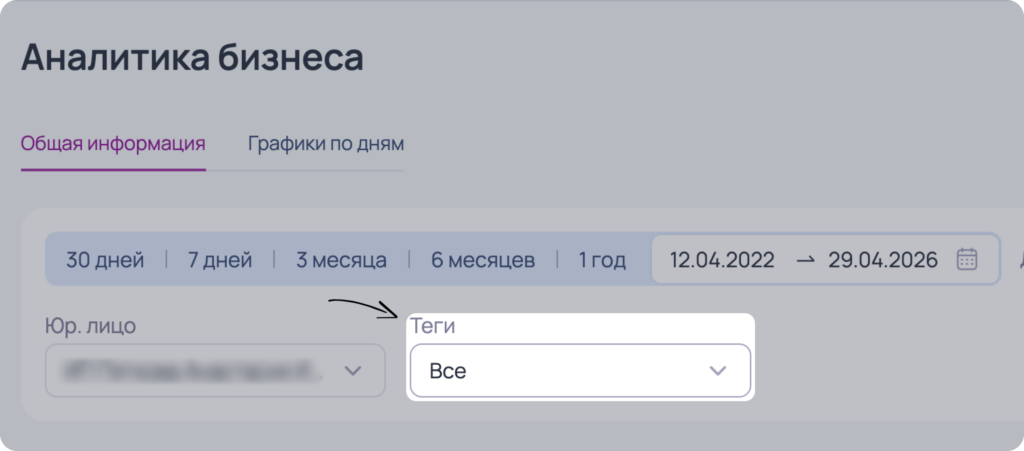Click the Юр. лицо field label
1024x451 pixels.
click(x=91, y=326)
